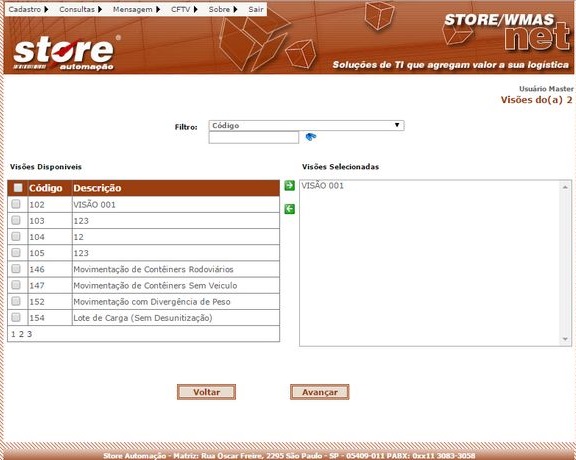Tick checkbox for Lote de Carga row

[16, 317]
